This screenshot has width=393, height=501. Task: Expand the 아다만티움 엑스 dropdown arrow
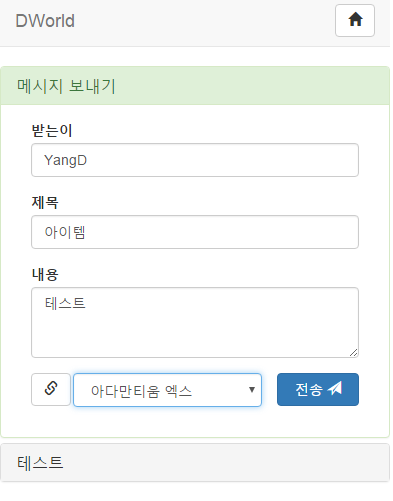pyautogui.click(x=252, y=389)
